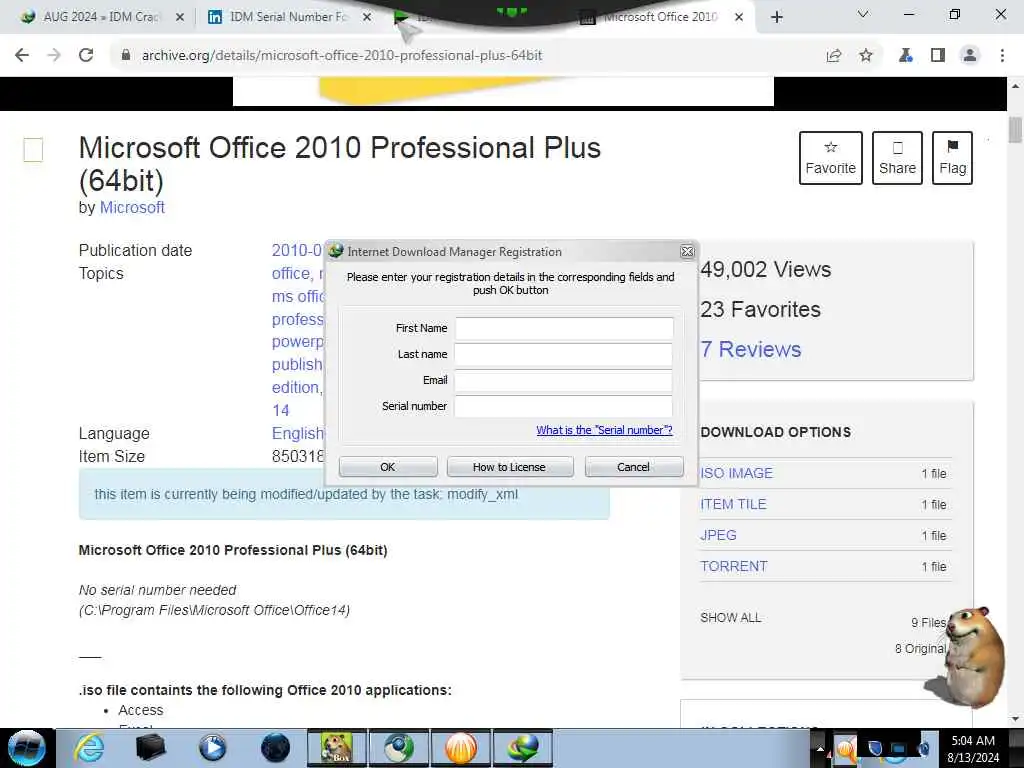This screenshot has width=1024, height=768.
Task: Click the item checkbox beside the title
Action: (x=33, y=150)
